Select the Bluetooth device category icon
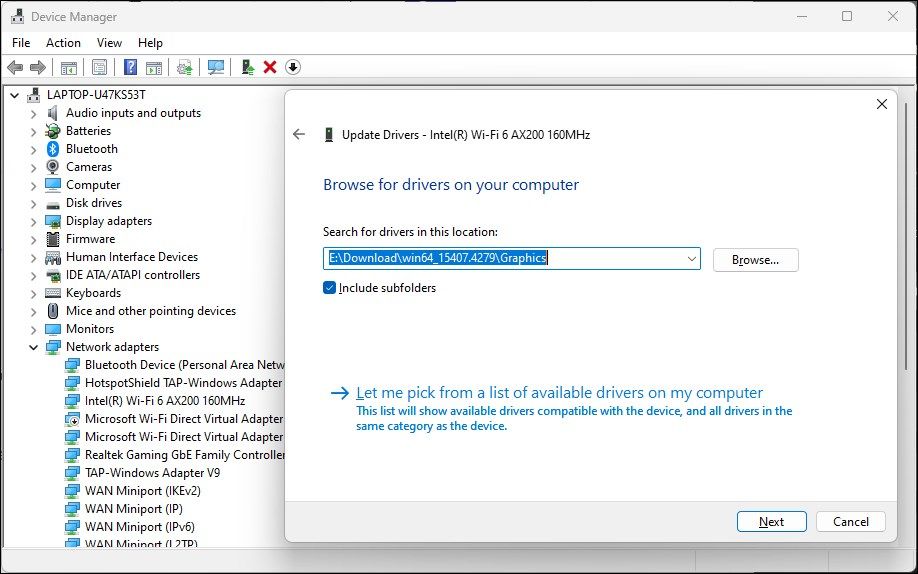 [x=53, y=149]
